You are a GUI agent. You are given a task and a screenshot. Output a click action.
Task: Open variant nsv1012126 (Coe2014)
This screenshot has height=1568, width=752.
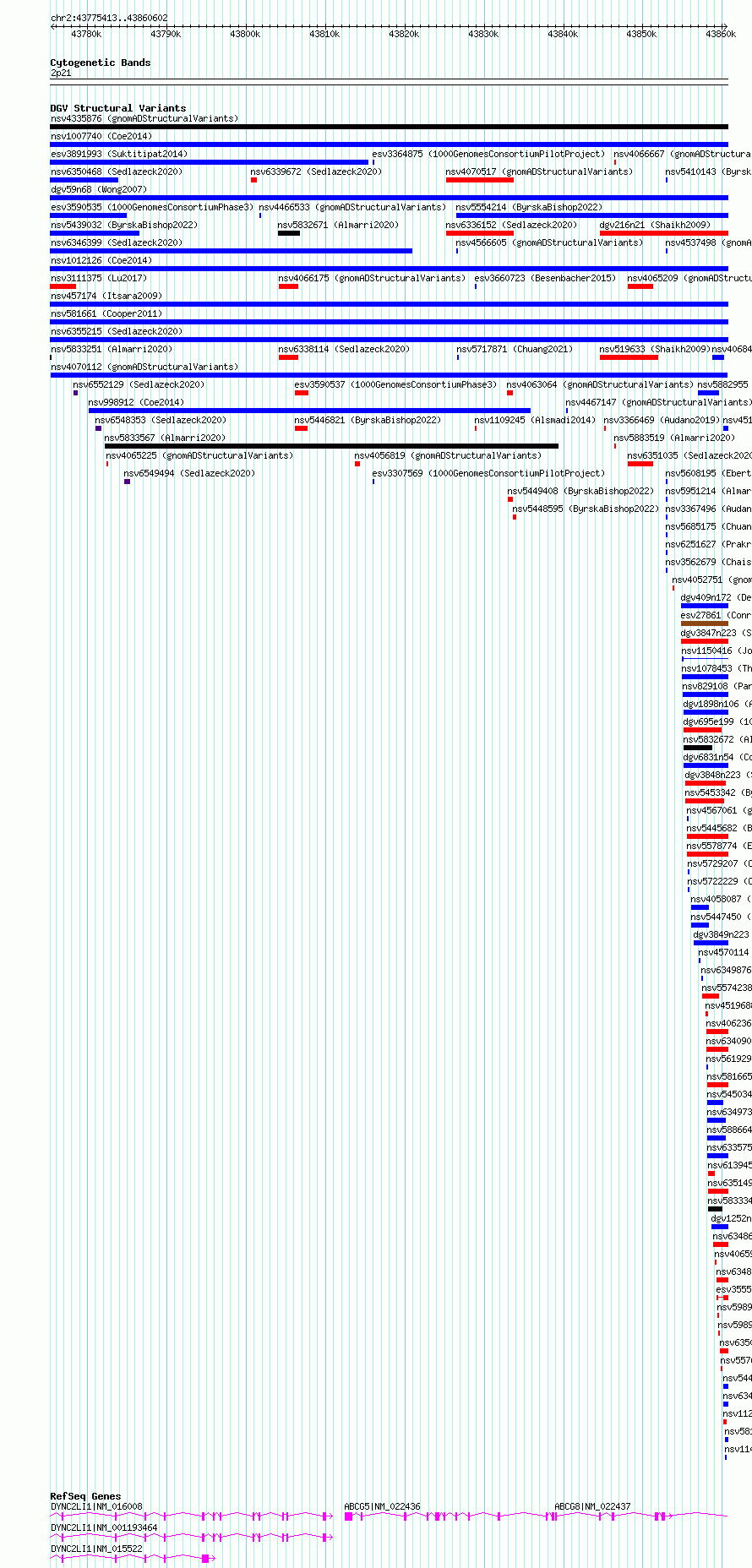tap(101, 260)
